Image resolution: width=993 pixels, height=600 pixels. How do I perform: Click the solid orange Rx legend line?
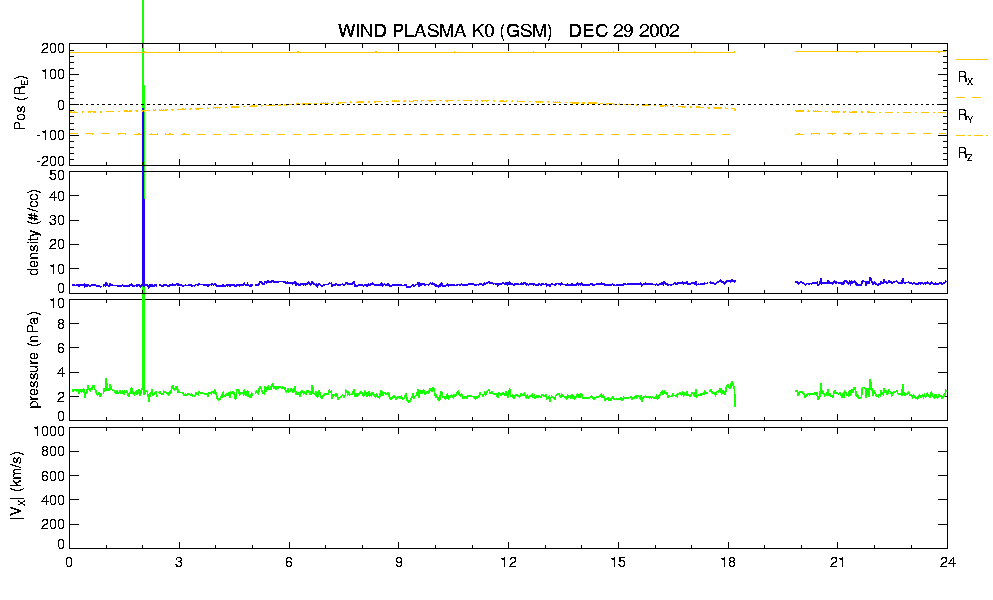(x=971, y=60)
